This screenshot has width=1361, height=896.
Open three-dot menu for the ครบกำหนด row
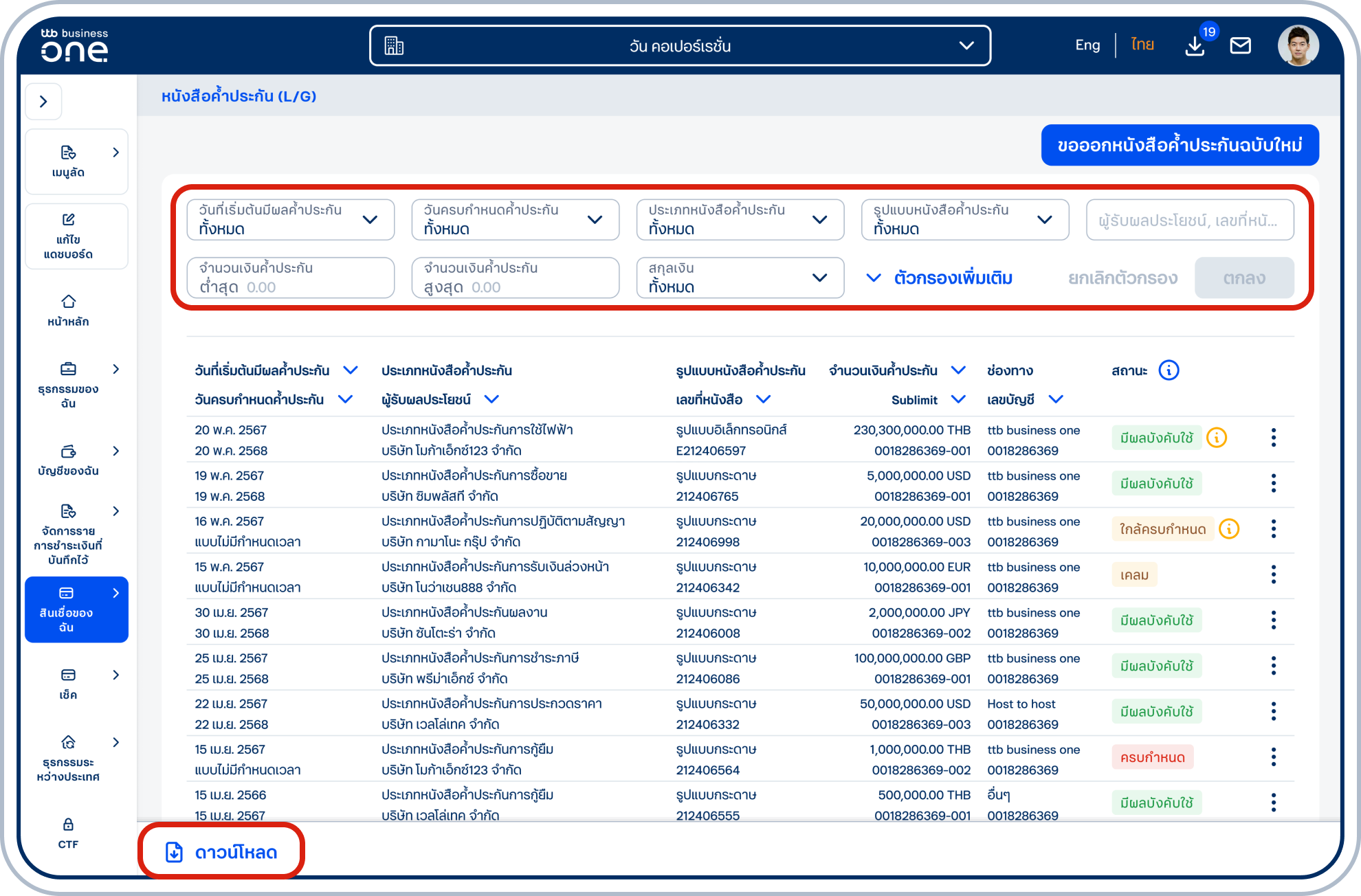pos(1273,757)
